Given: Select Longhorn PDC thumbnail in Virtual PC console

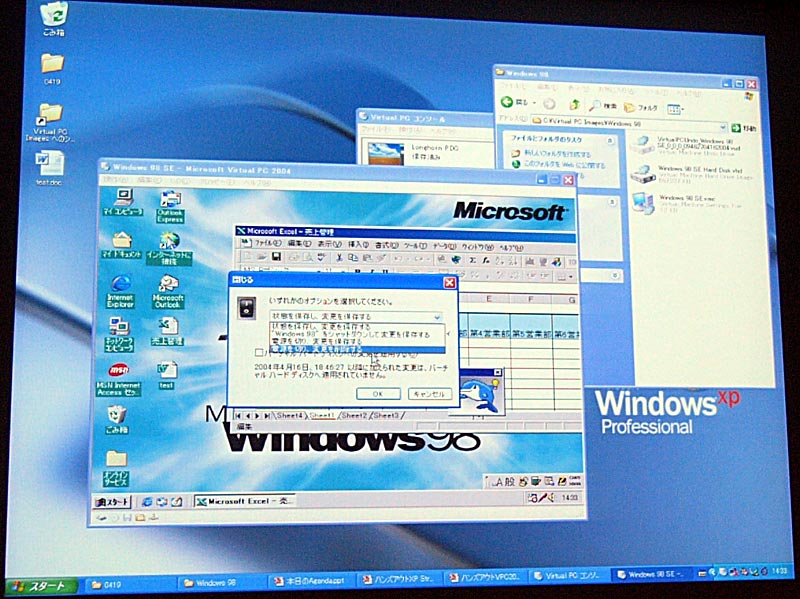Looking at the screenshot, I should 386,153.
